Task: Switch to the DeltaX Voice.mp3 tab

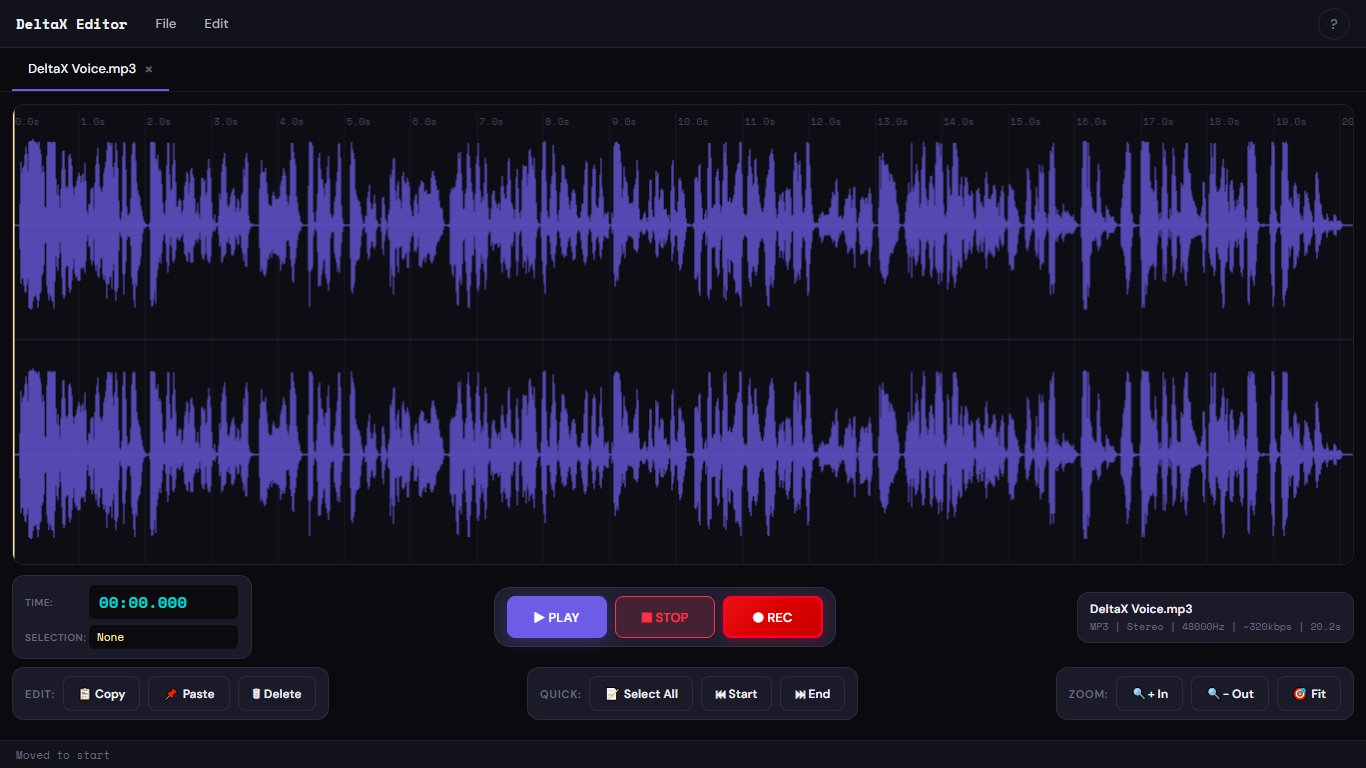Action: [80, 70]
